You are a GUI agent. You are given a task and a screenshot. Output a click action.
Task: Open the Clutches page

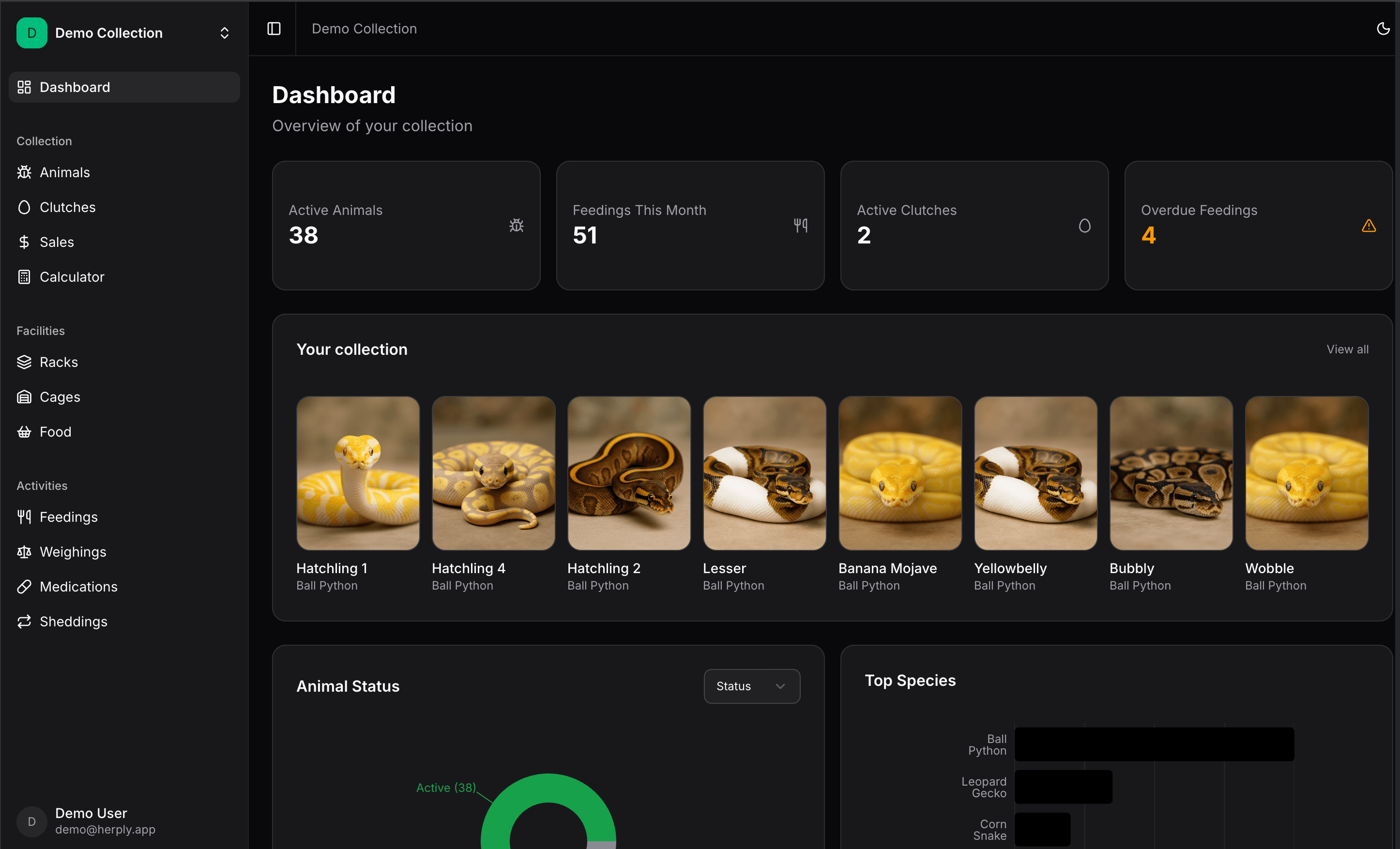click(124, 208)
